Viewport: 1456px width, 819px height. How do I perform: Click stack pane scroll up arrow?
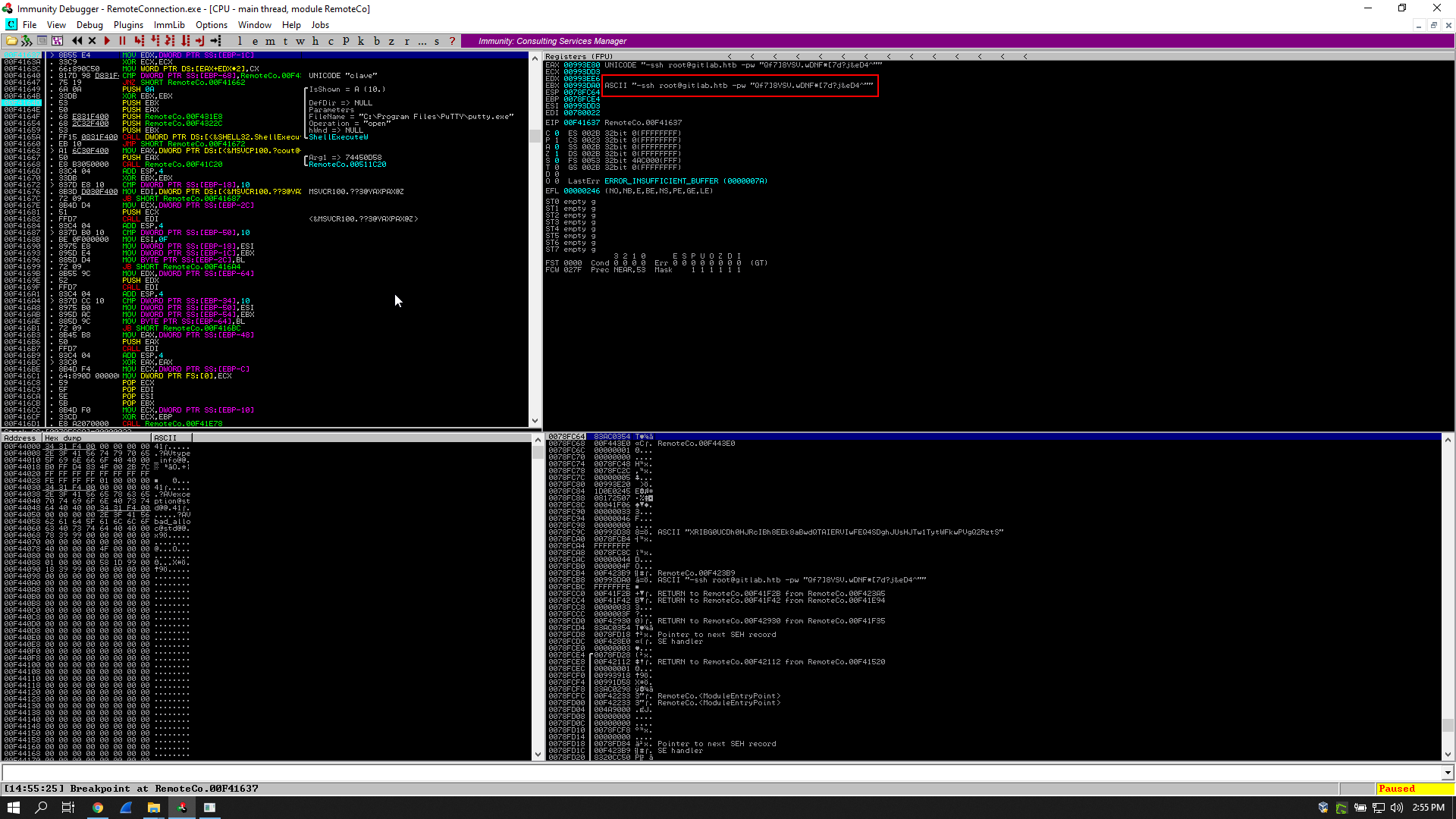pos(1448,440)
